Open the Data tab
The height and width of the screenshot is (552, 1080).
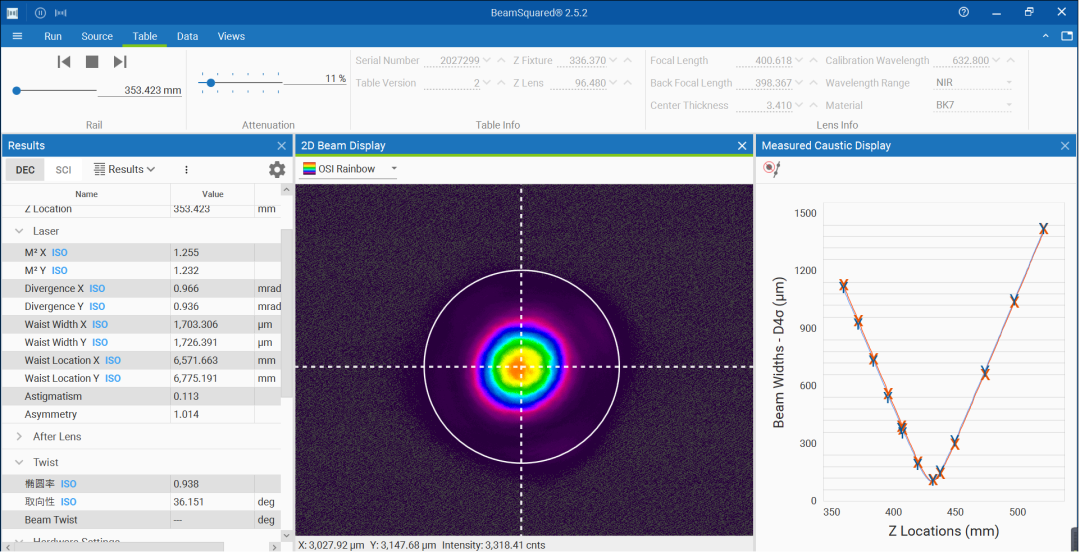(187, 37)
